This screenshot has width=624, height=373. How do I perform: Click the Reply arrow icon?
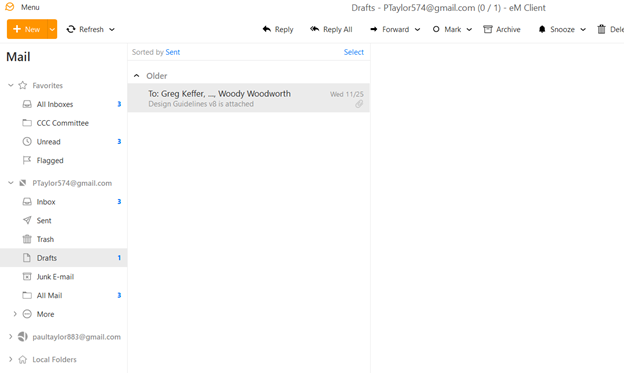point(267,29)
